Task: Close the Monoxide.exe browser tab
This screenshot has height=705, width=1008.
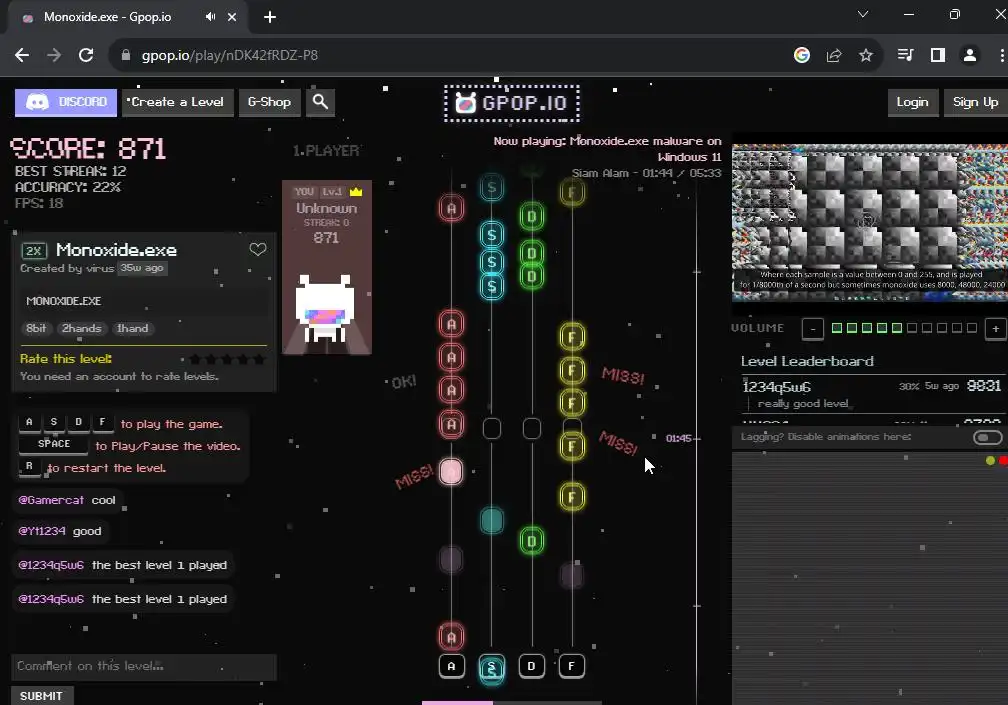Action: pyautogui.click(x=232, y=17)
